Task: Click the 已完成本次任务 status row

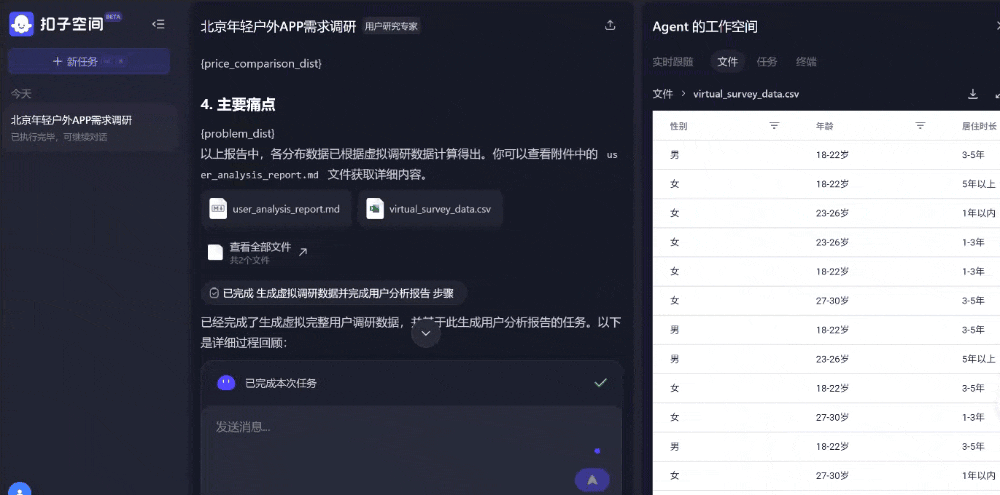Action: tap(411, 383)
